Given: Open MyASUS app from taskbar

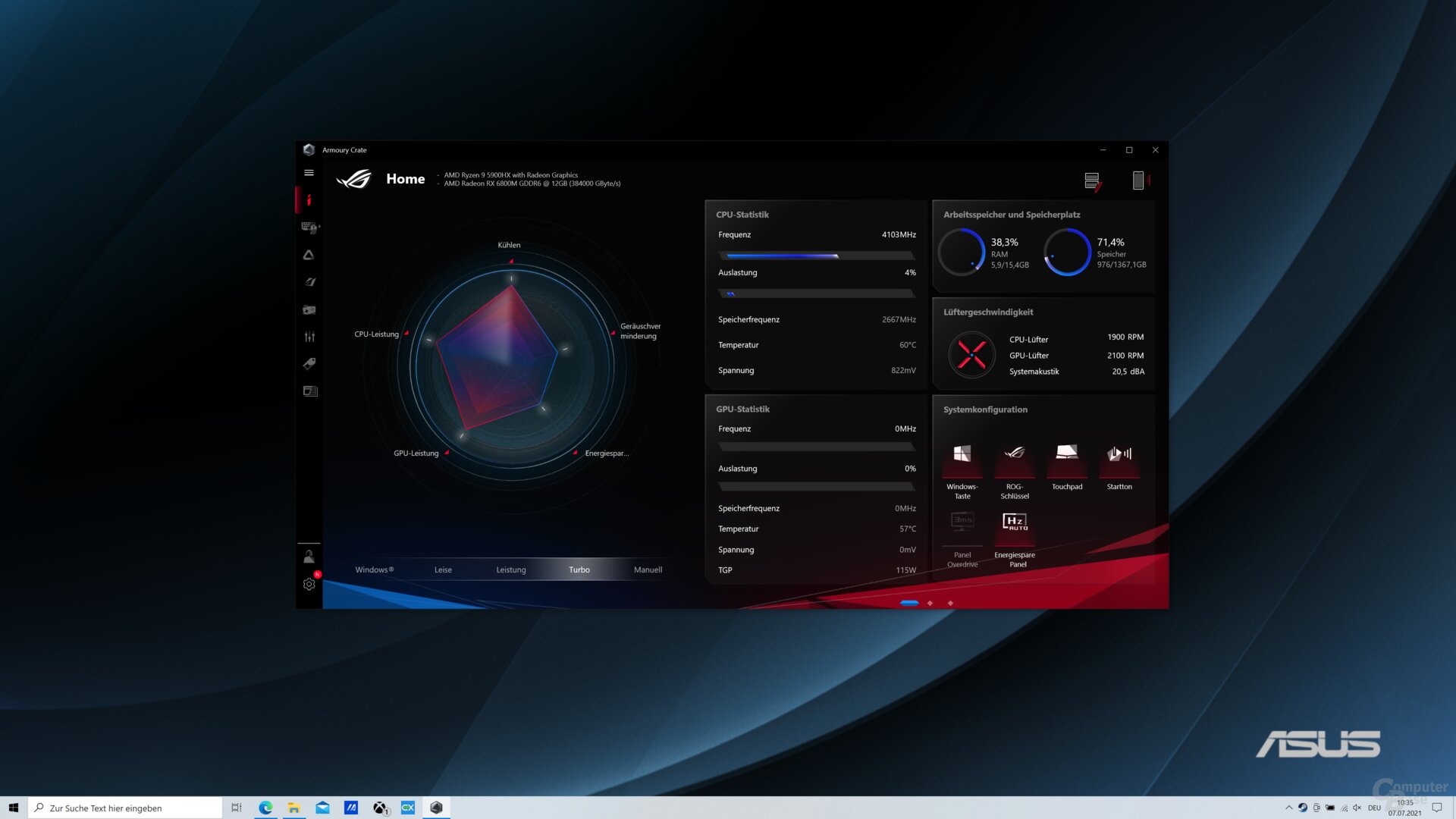Looking at the screenshot, I should click(x=351, y=808).
